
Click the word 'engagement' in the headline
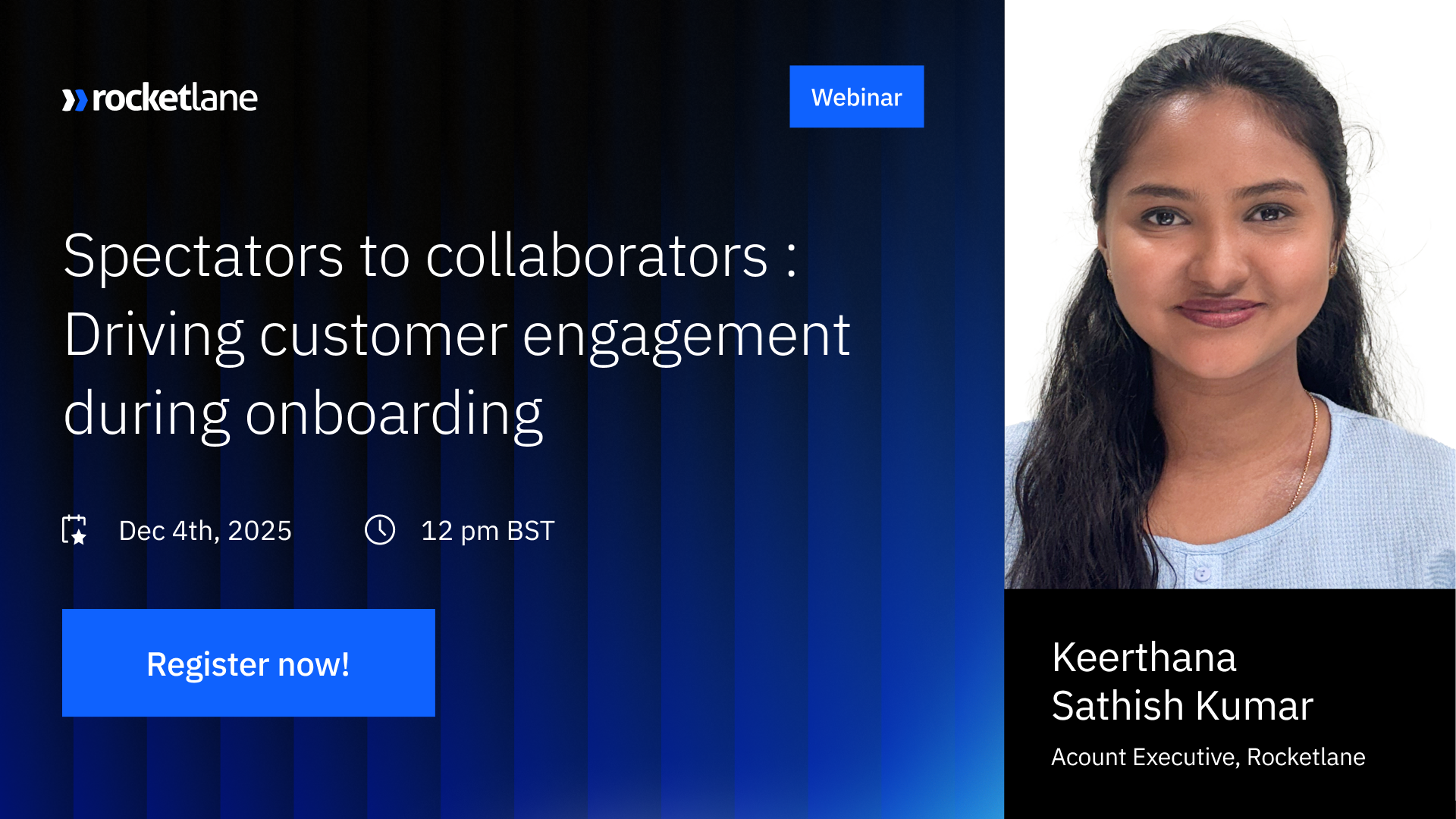tap(686, 335)
